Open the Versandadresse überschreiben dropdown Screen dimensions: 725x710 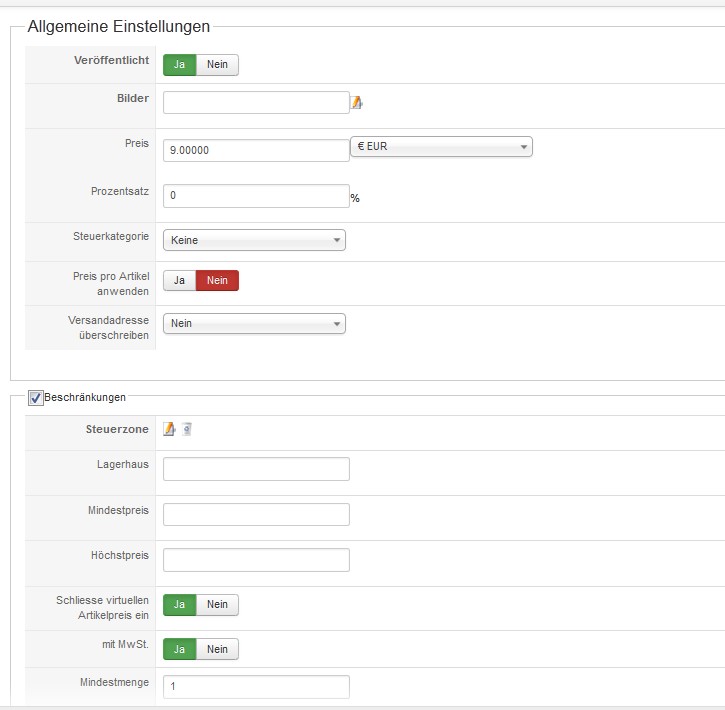point(254,323)
